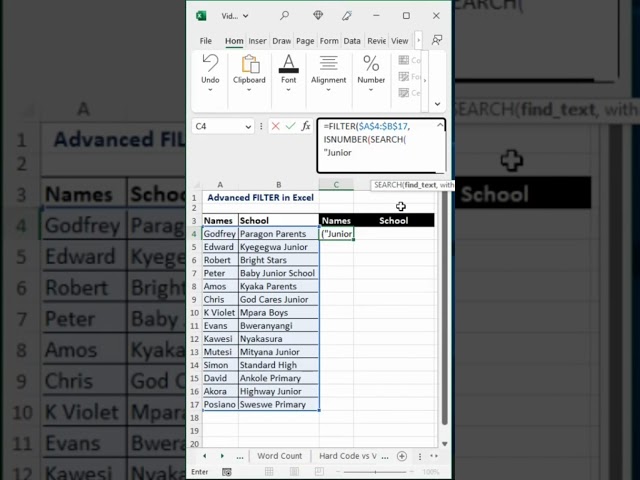Go to previous sheet tab arrow
The height and width of the screenshot is (480, 640).
point(204,456)
